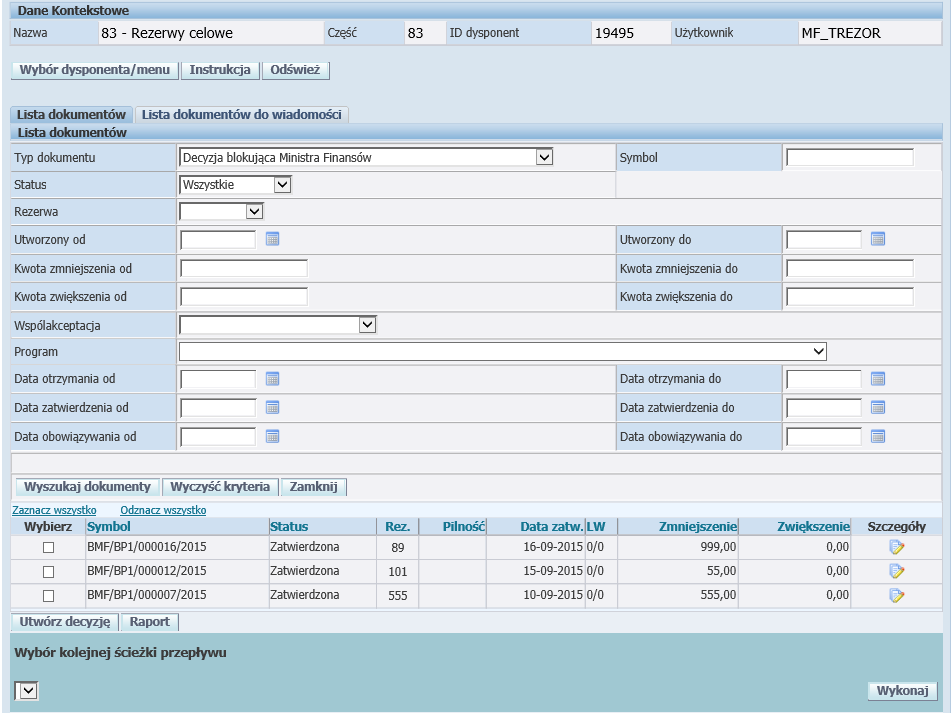Click the Zamknij button
The height and width of the screenshot is (713, 951).
click(x=314, y=487)
